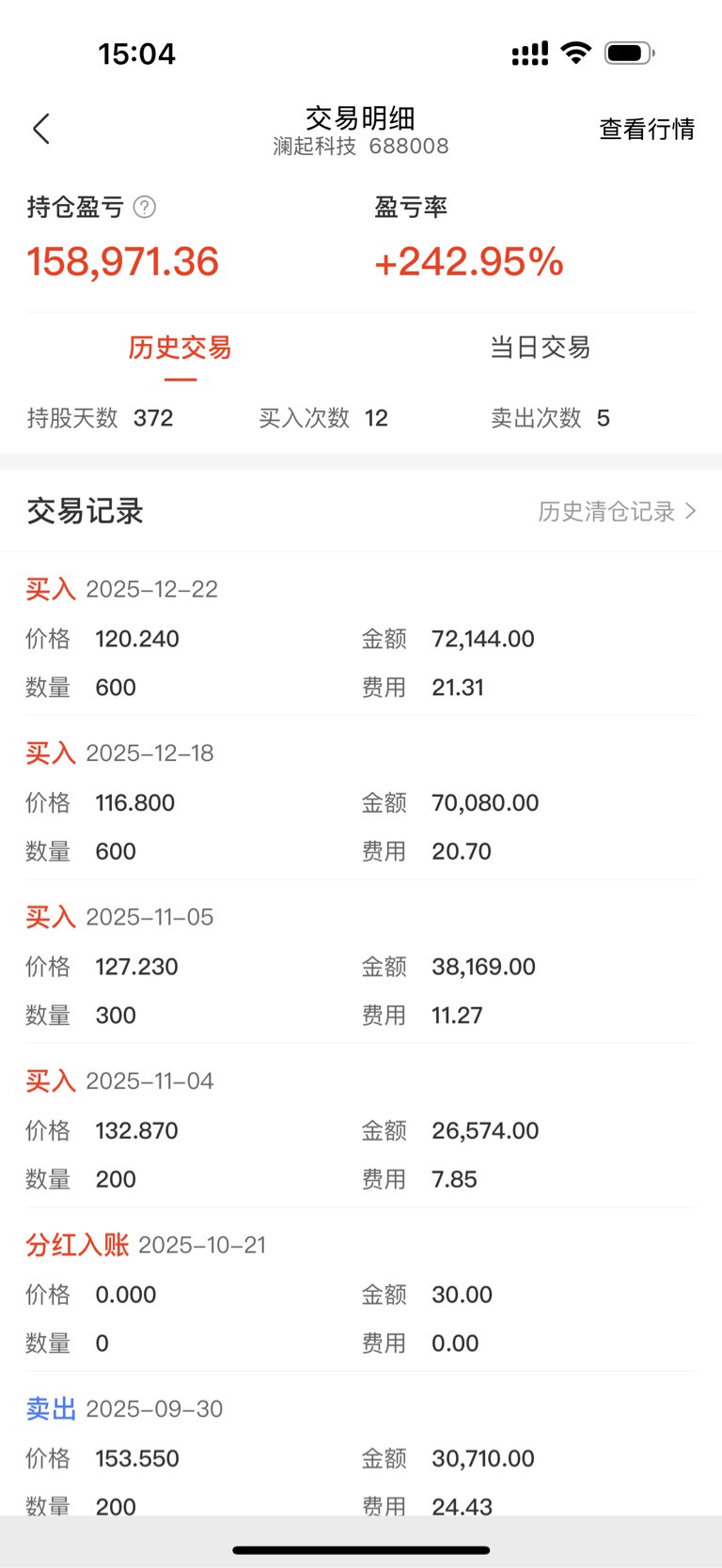Tap the 持仓盈亏 value 158,971.36
Screen dimensions: 722x1568
[123, 261]
